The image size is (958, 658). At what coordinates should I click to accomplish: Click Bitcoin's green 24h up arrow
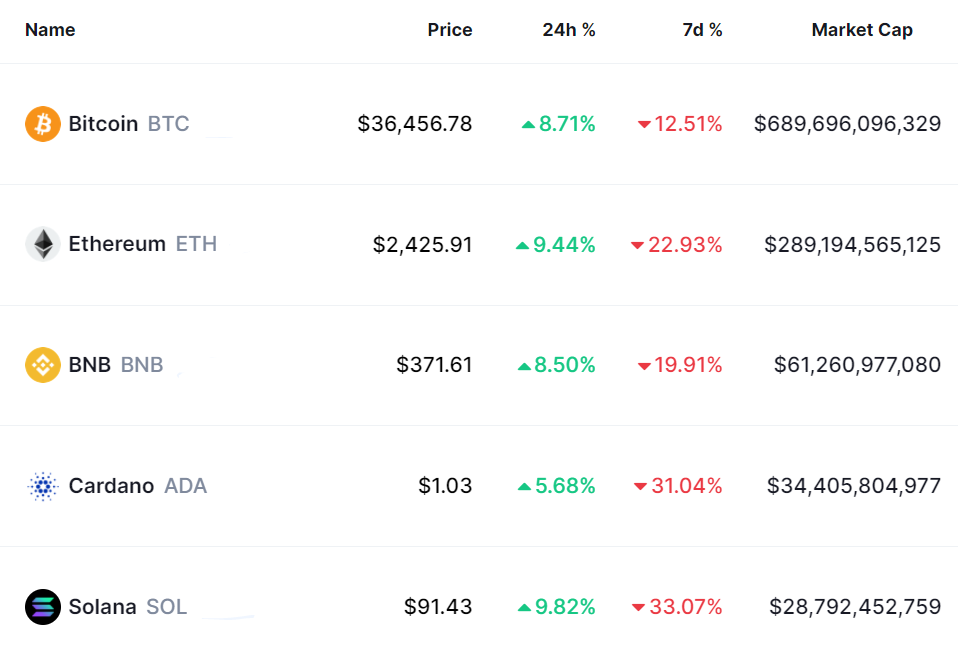pos(528,125)
